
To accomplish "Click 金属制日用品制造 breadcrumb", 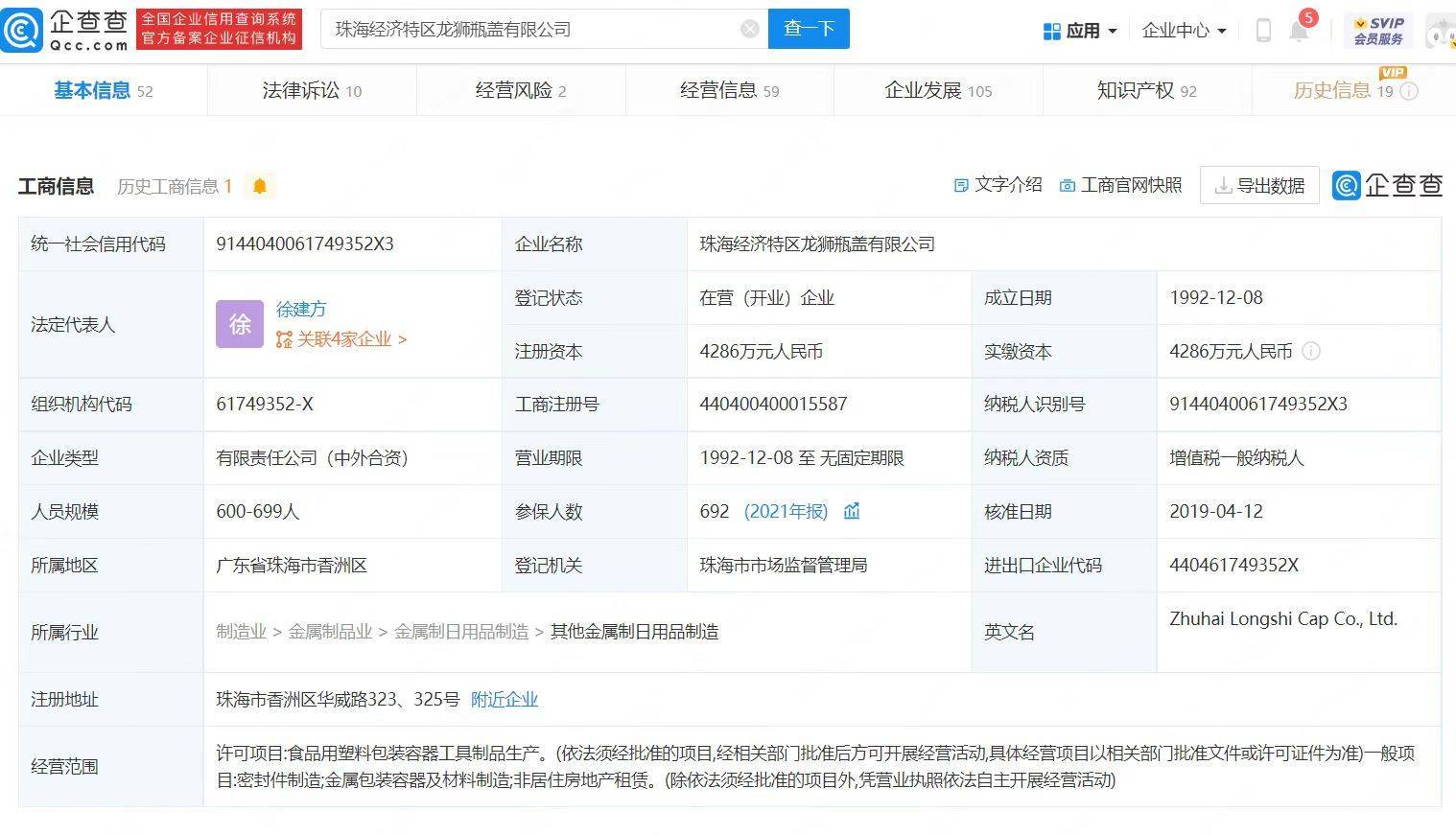I will coord(461,632).
